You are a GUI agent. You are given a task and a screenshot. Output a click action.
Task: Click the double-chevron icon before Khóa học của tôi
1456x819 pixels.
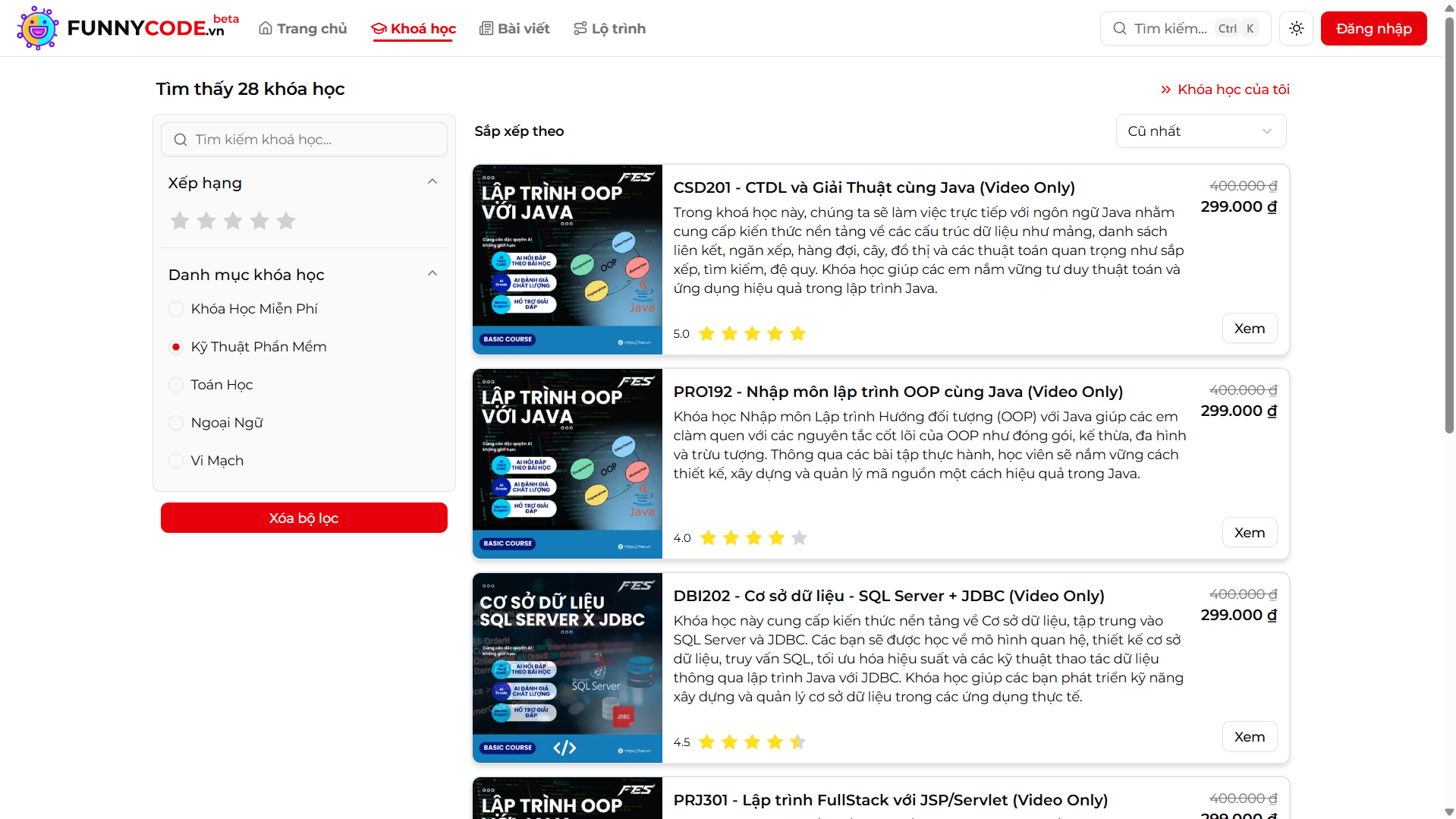tap(1166, 90)
